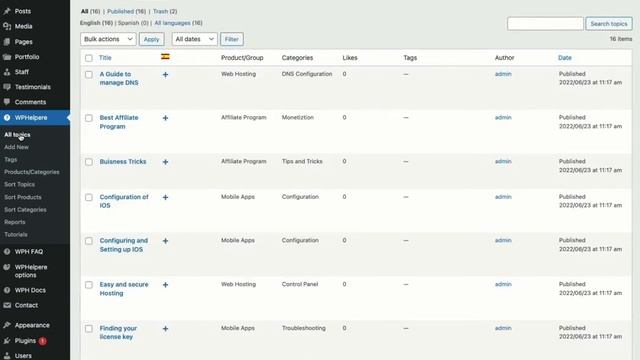Check the box for Configuration of IOS
Screen dimensions: 640x360
point(89,198)
